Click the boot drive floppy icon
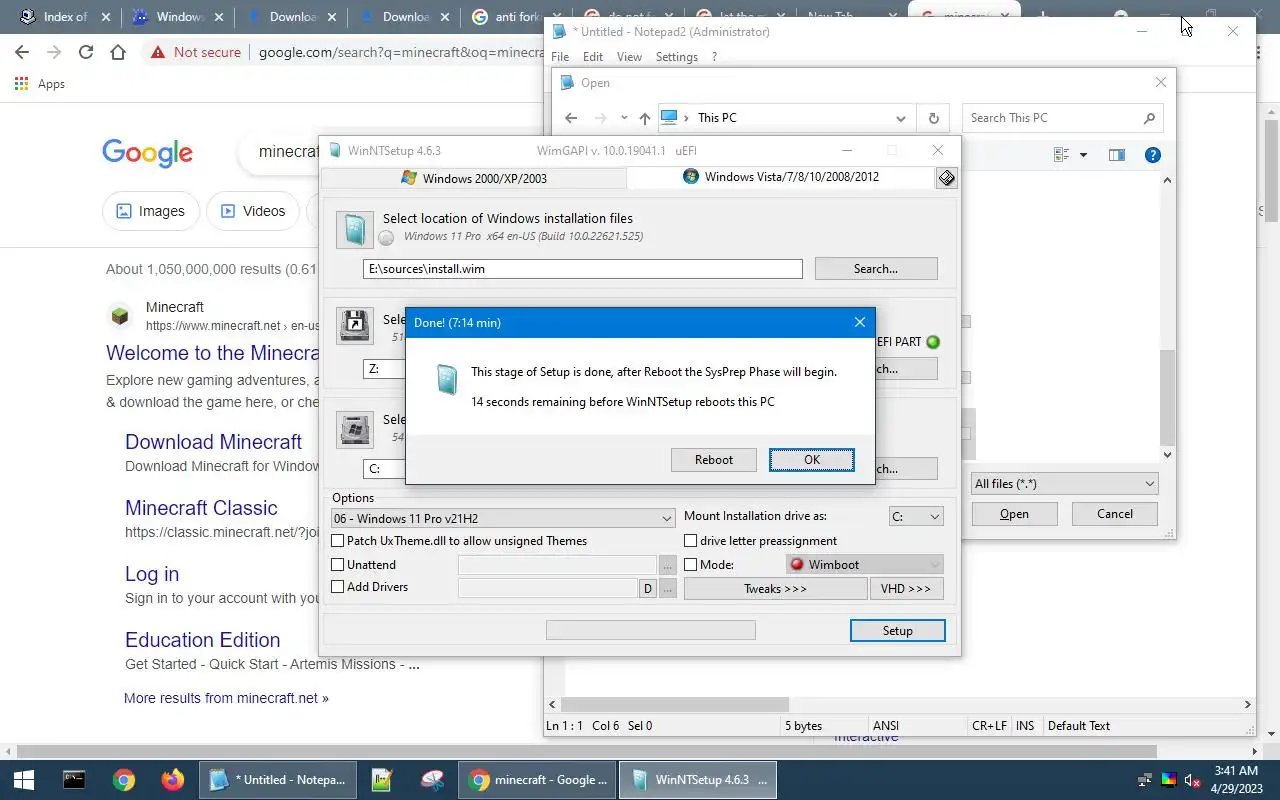1280x800 pixels. point(355,326)
